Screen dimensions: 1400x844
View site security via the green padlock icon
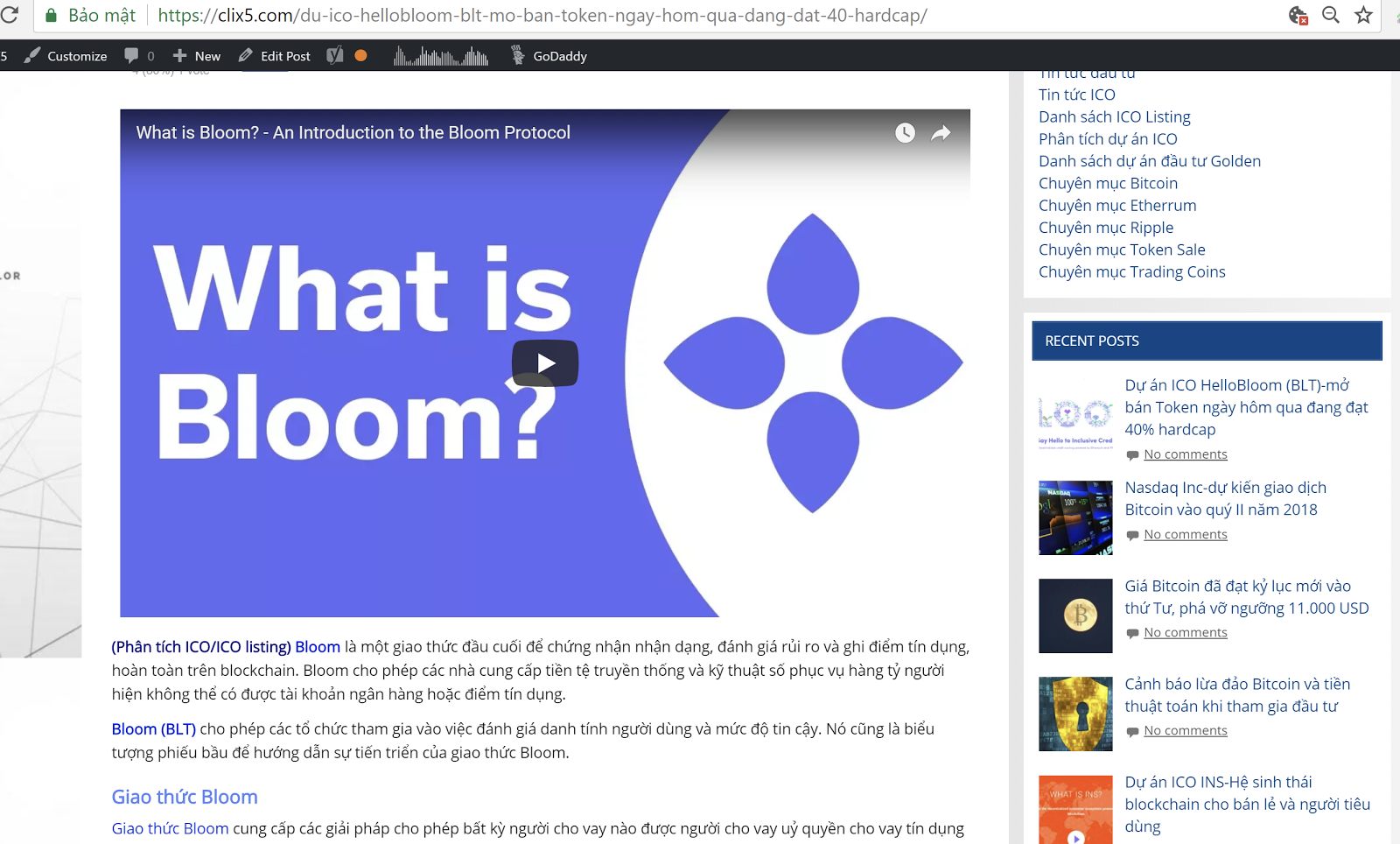pyautogui.click(x=52, y=15)
